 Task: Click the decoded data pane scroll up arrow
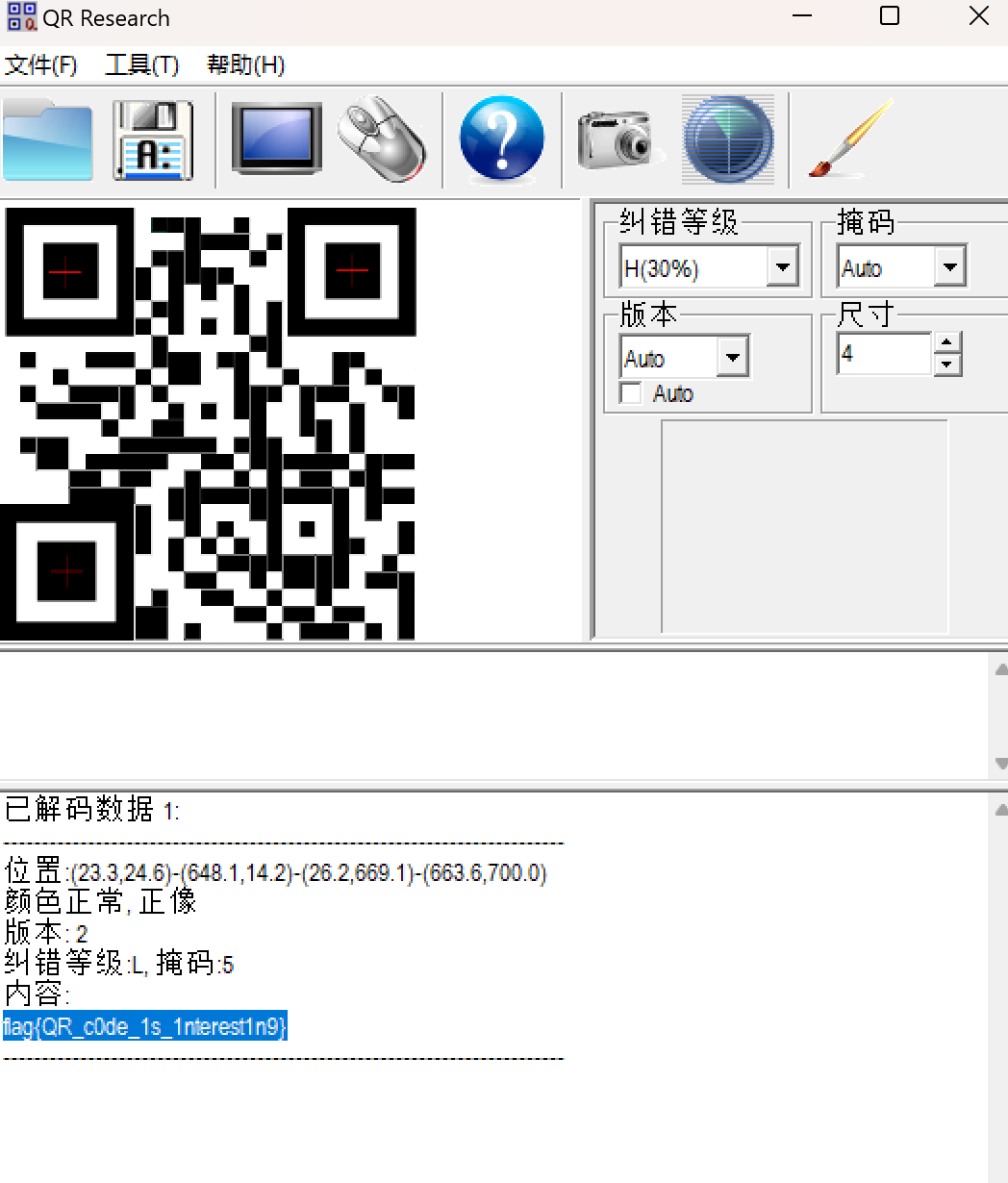pos(1000,810)
